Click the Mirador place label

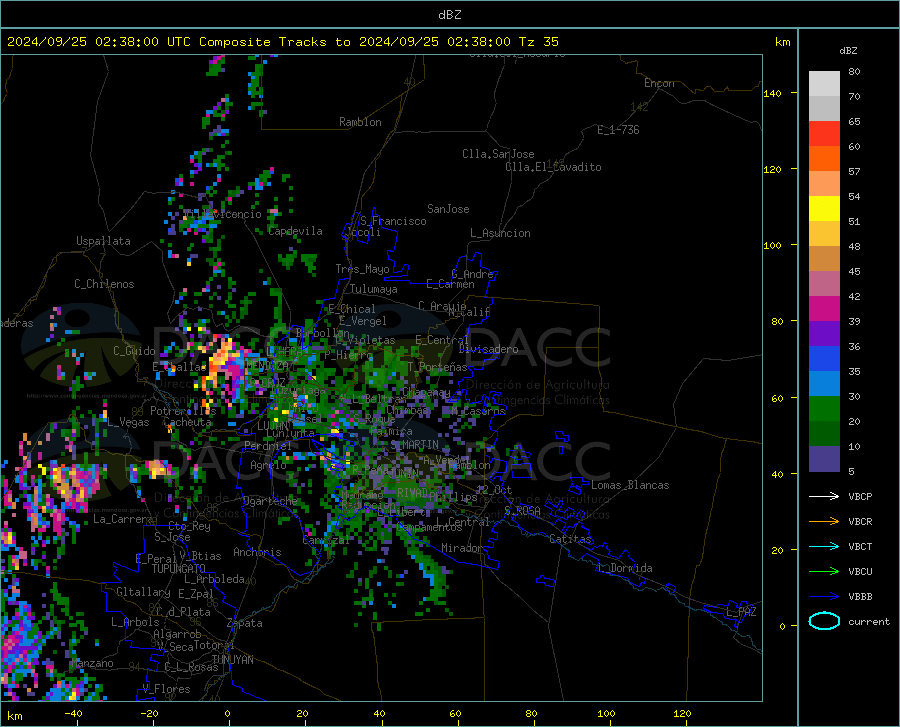pos(461,548)
